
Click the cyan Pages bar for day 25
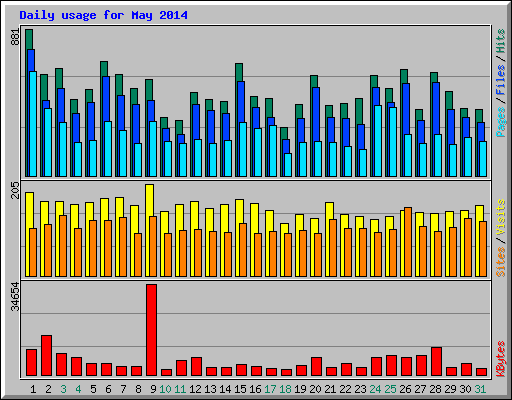[393, 142]
